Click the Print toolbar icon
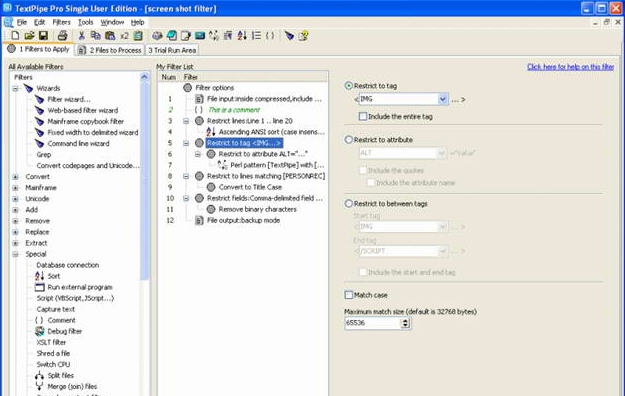This screenshot has height=396, width=625. pyautogui.click(x=62, y=35)
